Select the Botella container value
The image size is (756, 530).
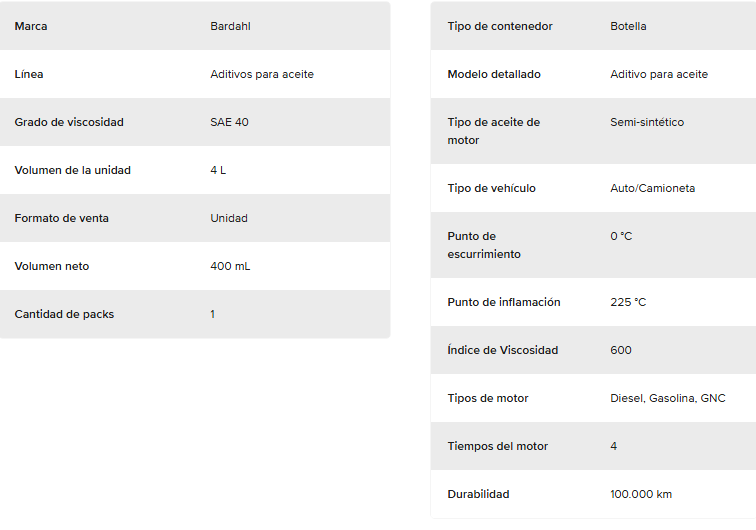pos(628,26)
